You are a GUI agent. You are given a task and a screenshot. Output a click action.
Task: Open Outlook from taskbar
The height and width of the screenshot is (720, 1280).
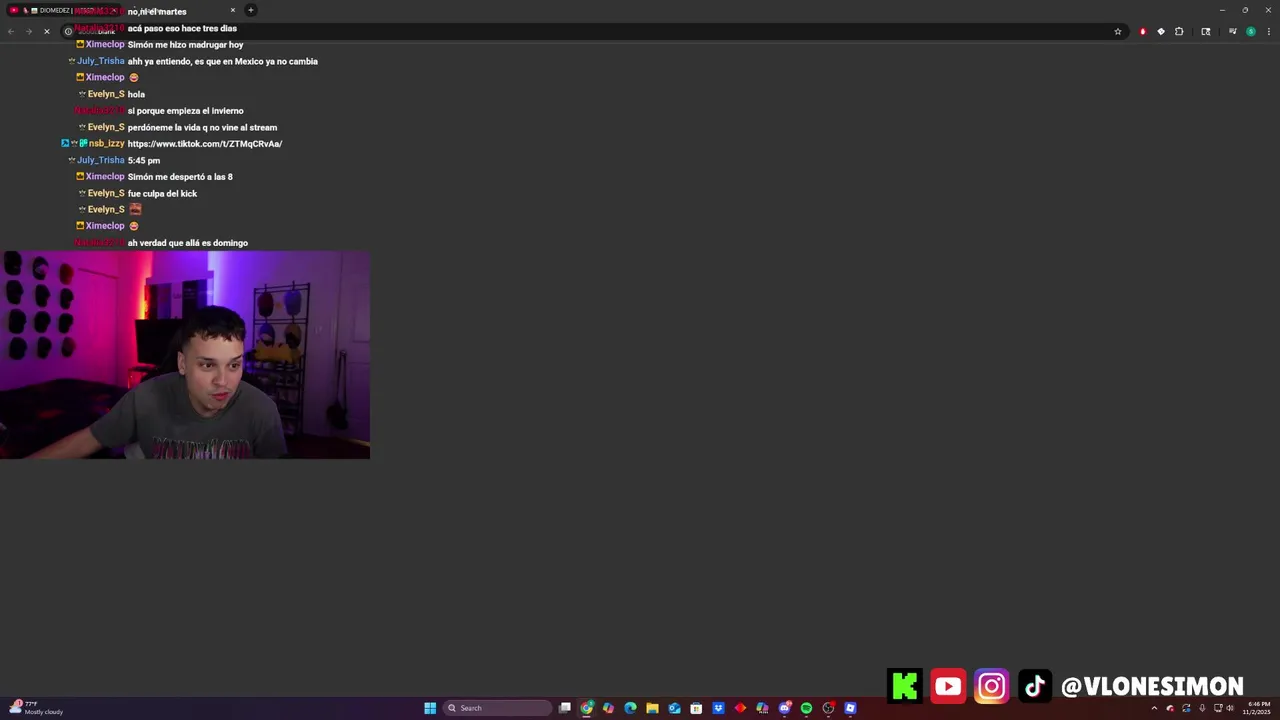(674, 708)
